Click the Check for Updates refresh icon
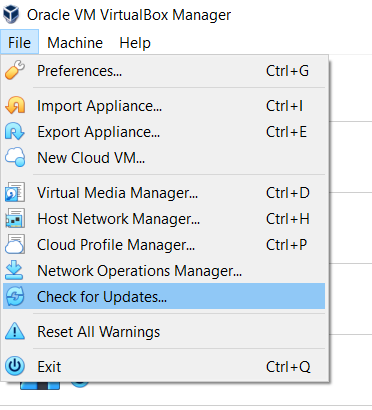Viewport: 372px width, 410px height. pyautogui.click(x=15, y=296)
